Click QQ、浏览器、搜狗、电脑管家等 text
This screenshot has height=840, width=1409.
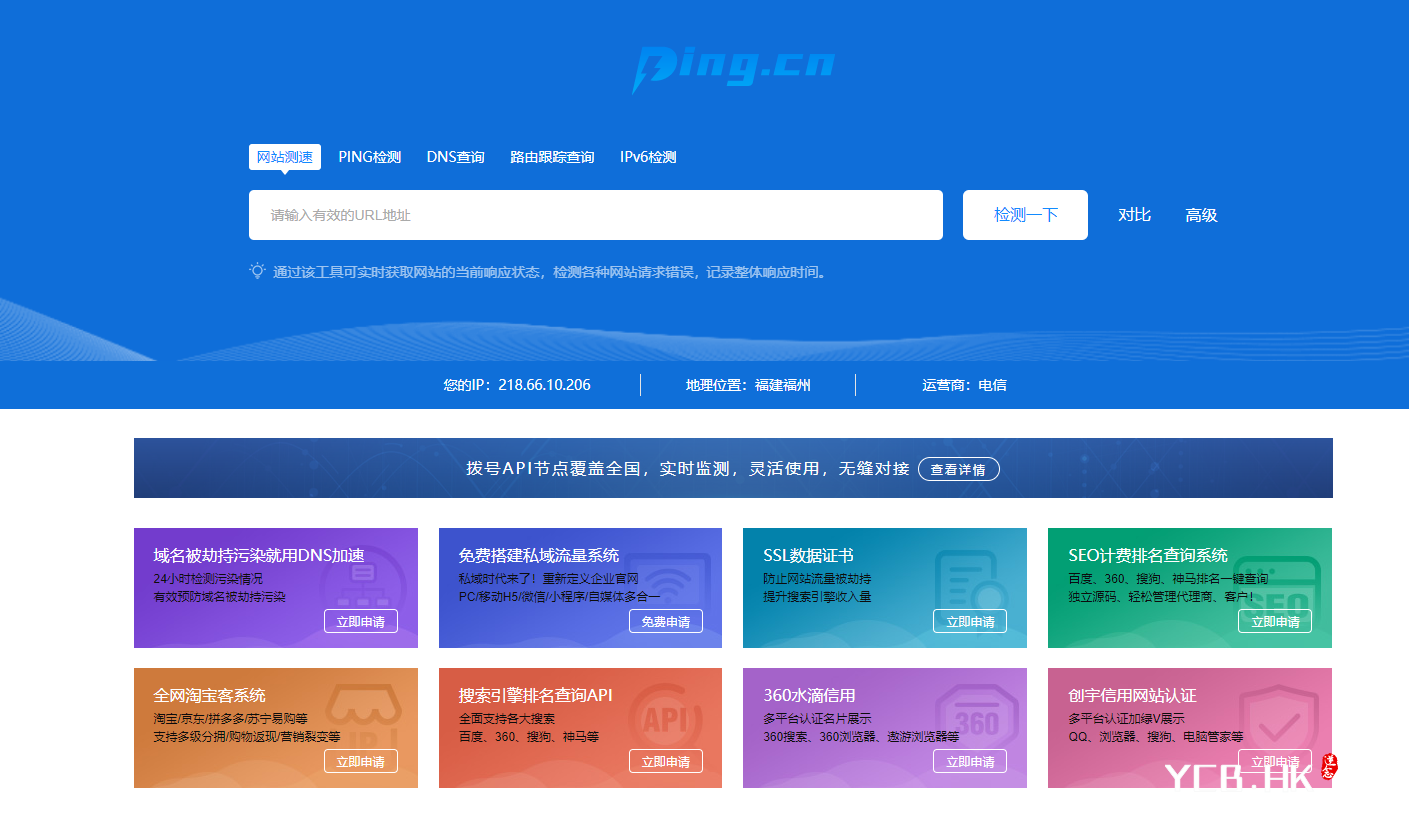(x=1156, y=737)
